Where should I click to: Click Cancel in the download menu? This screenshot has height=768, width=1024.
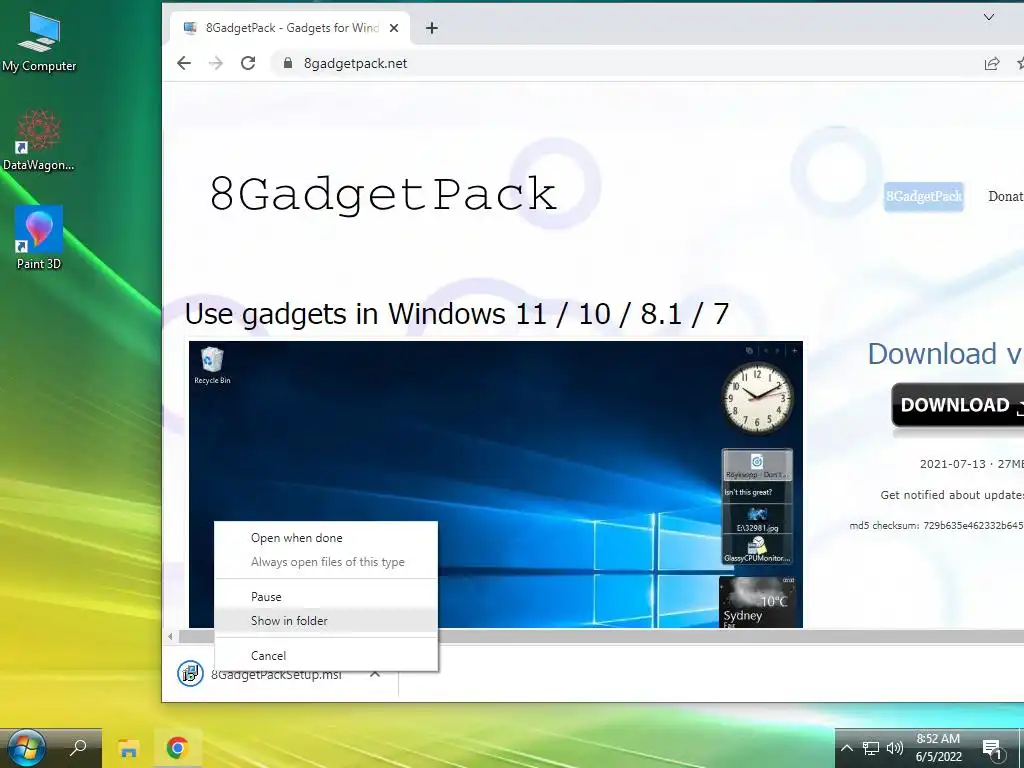pos(326,655)
